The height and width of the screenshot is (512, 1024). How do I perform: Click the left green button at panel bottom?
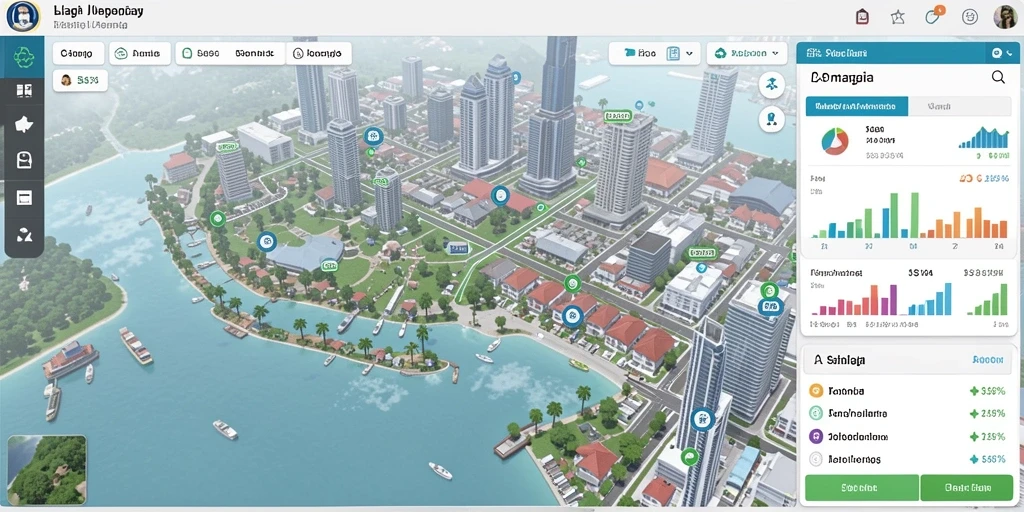tap(861, 487)
